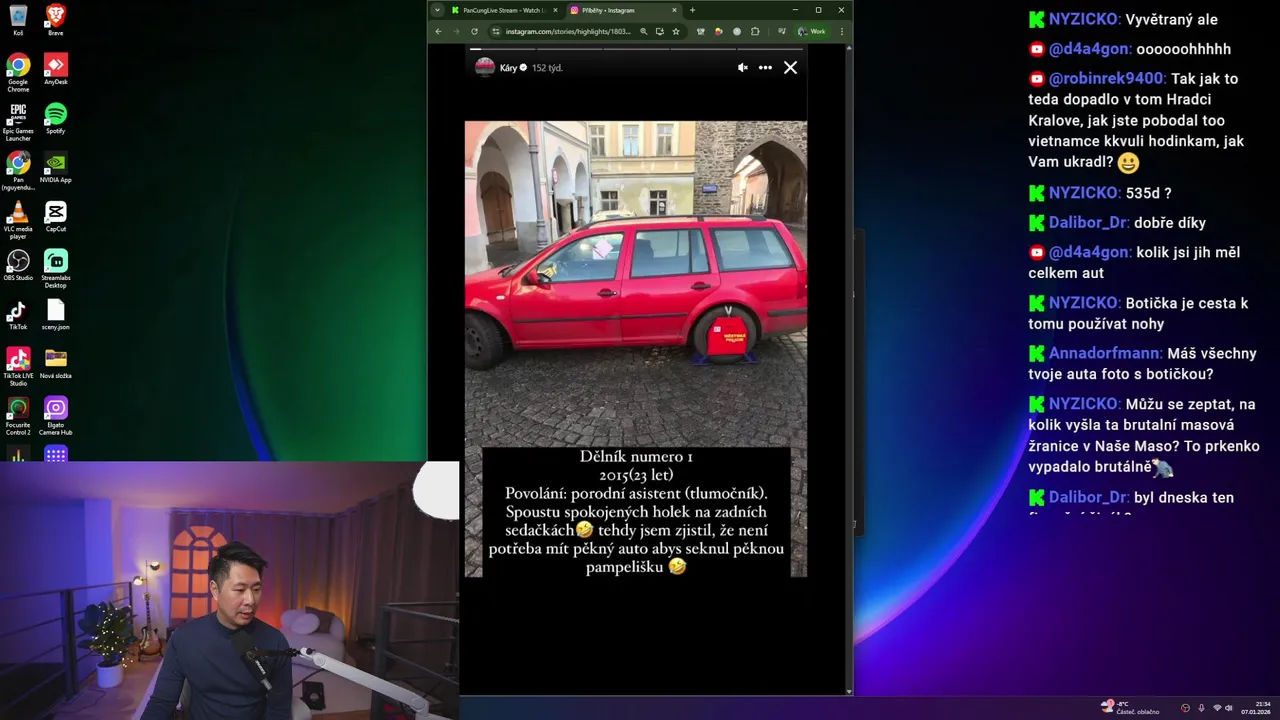Click the instagram.com URL address field

[568, 31]
